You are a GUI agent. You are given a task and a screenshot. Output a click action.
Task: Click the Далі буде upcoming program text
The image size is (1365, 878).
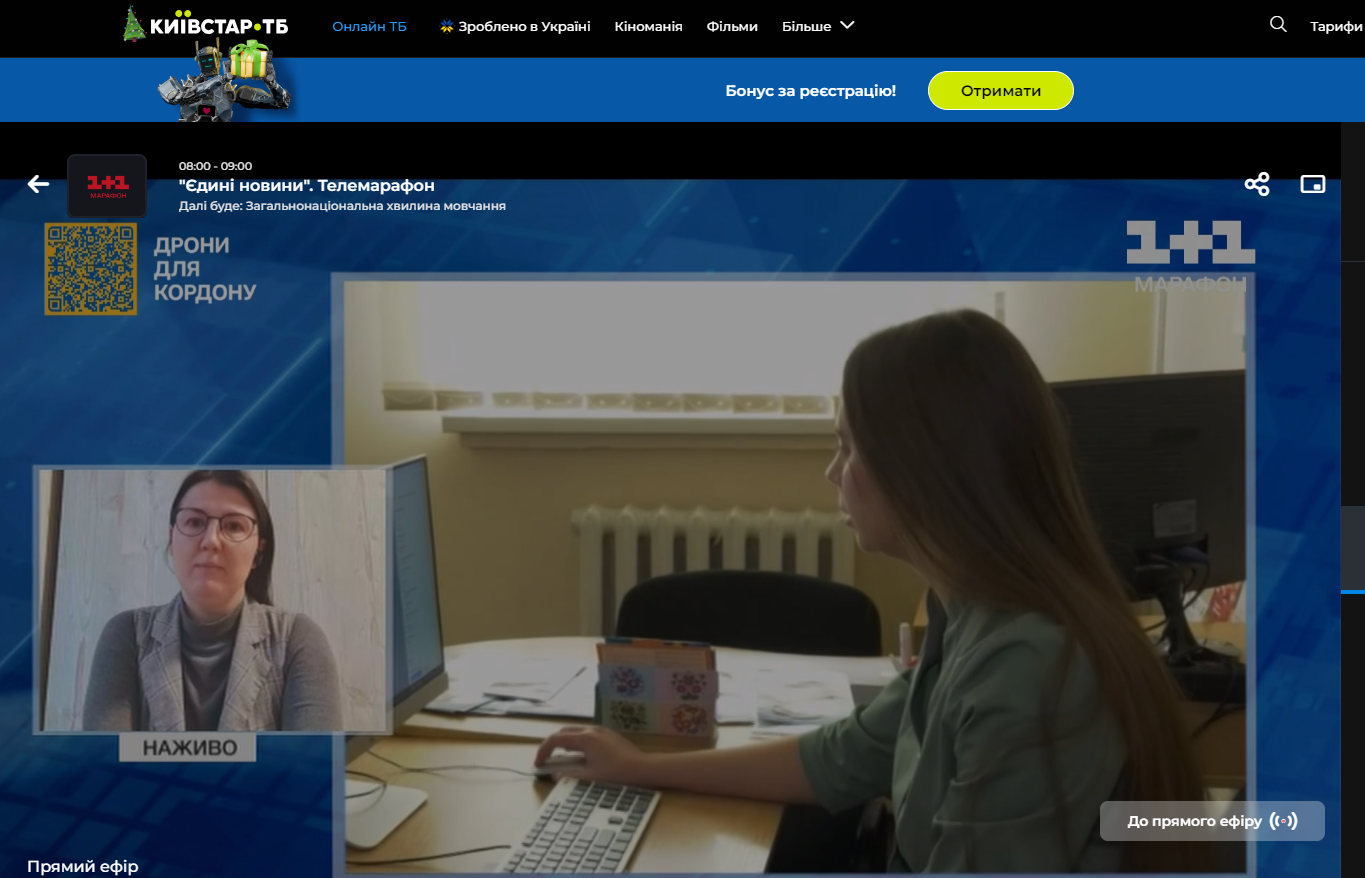click(x=342, y=206)
